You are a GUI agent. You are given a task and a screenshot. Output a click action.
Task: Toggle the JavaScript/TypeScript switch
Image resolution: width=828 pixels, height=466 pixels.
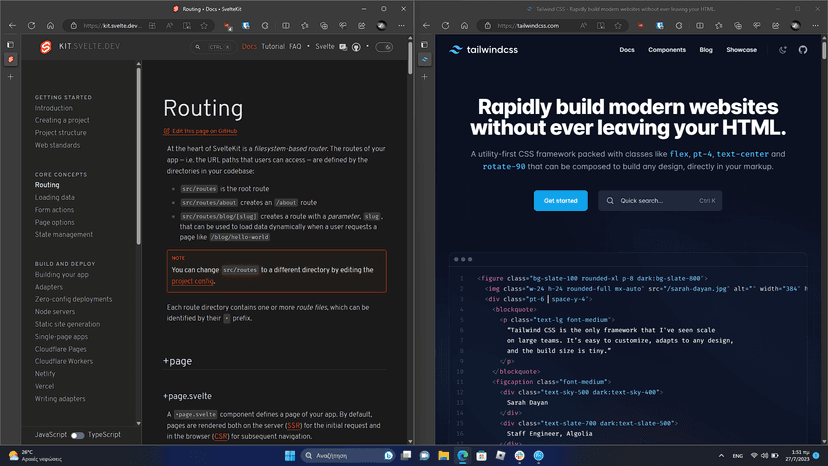click(77, 436)
